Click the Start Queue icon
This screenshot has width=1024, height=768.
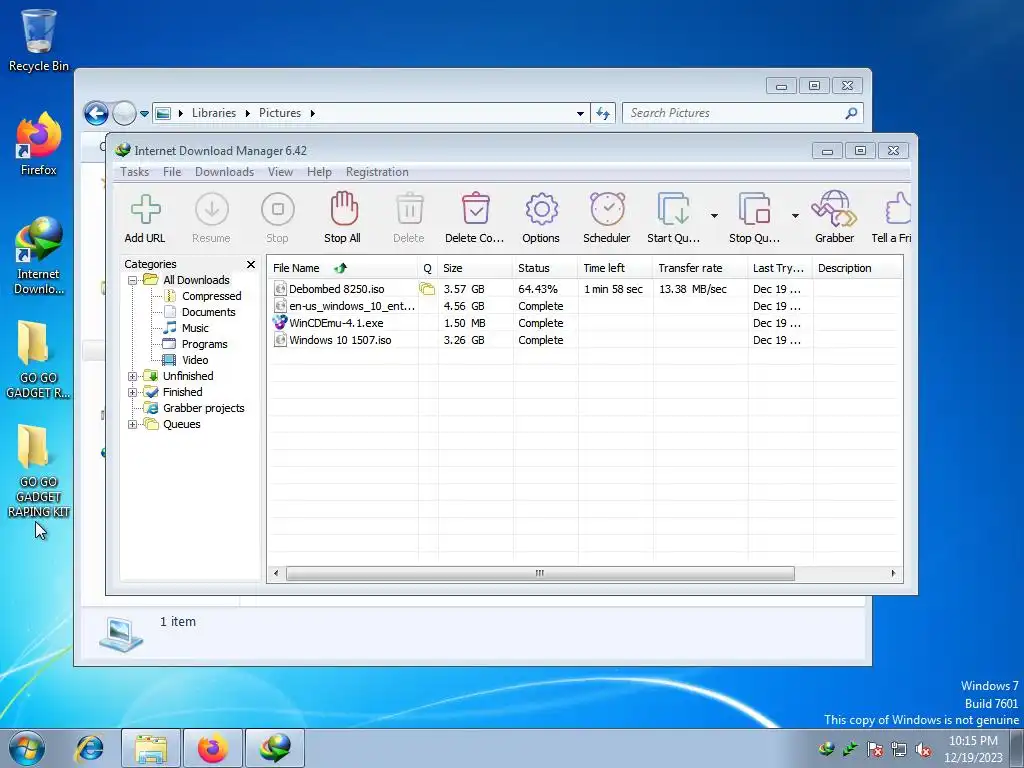click(x=673, y=210)
